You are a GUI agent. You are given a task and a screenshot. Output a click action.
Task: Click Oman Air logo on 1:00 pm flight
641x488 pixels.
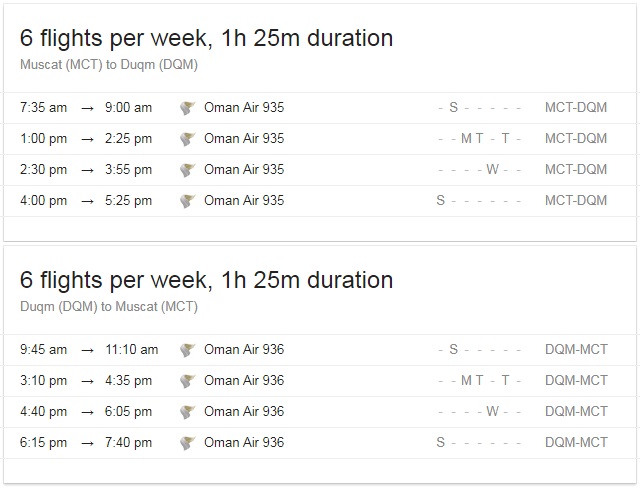[x=188, y=139]
